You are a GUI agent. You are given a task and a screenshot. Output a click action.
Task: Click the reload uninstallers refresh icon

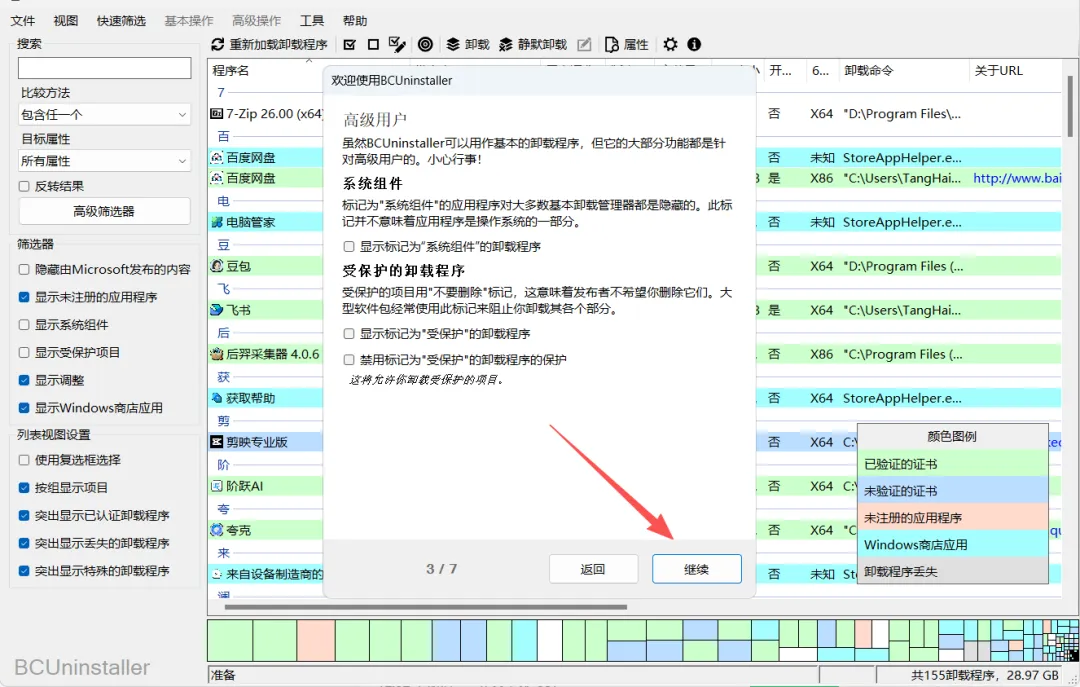[218, 44]
